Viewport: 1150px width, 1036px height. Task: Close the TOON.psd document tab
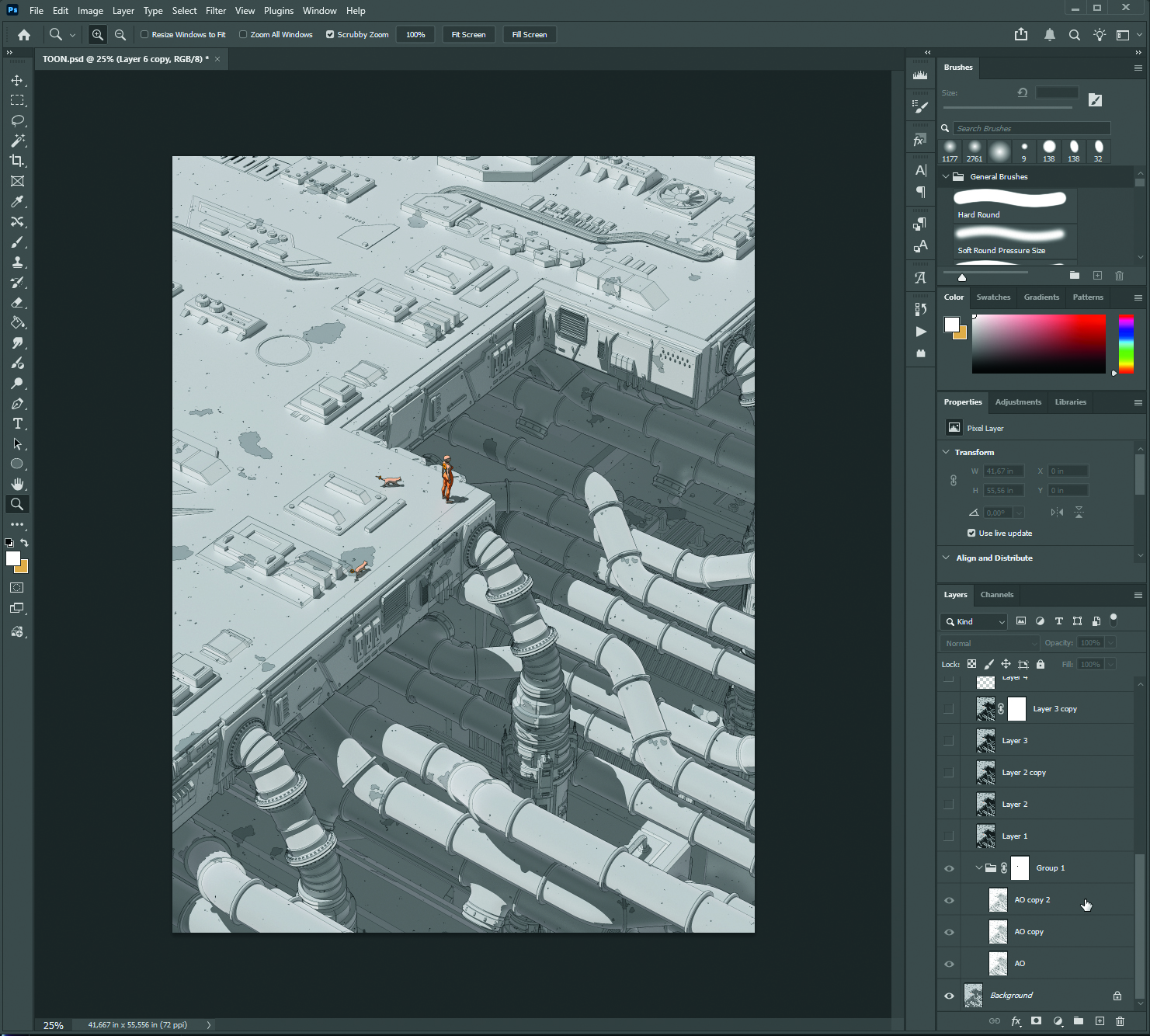(217, 59)
